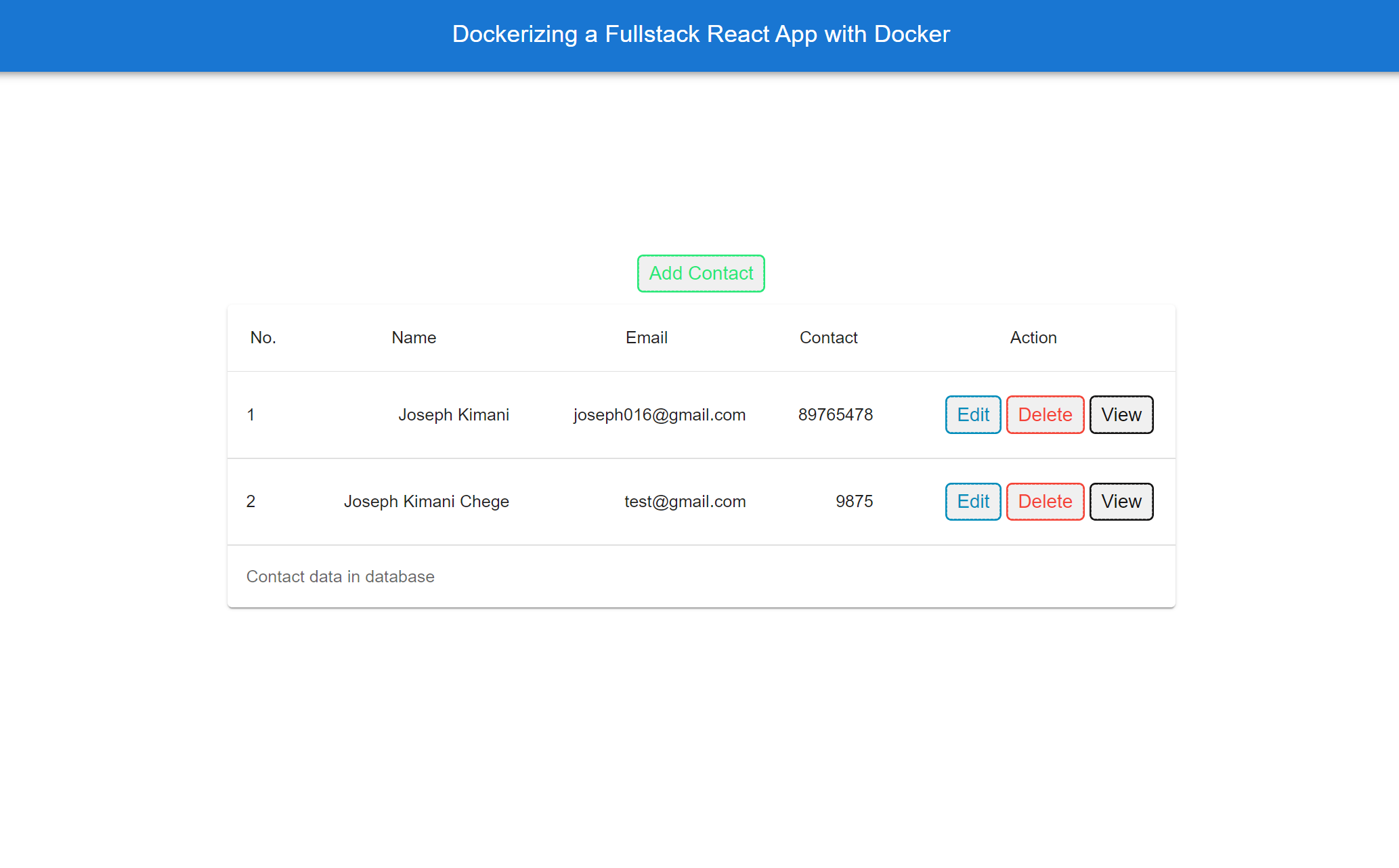Click the email 'test@gmail.com'
Screen dimensions: 1399x868
click(685, 502)
